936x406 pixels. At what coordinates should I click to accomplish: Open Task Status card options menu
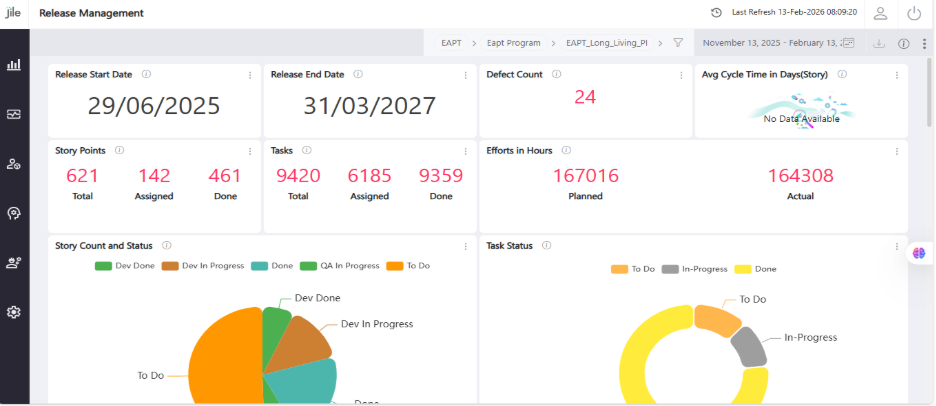[897, 247]
